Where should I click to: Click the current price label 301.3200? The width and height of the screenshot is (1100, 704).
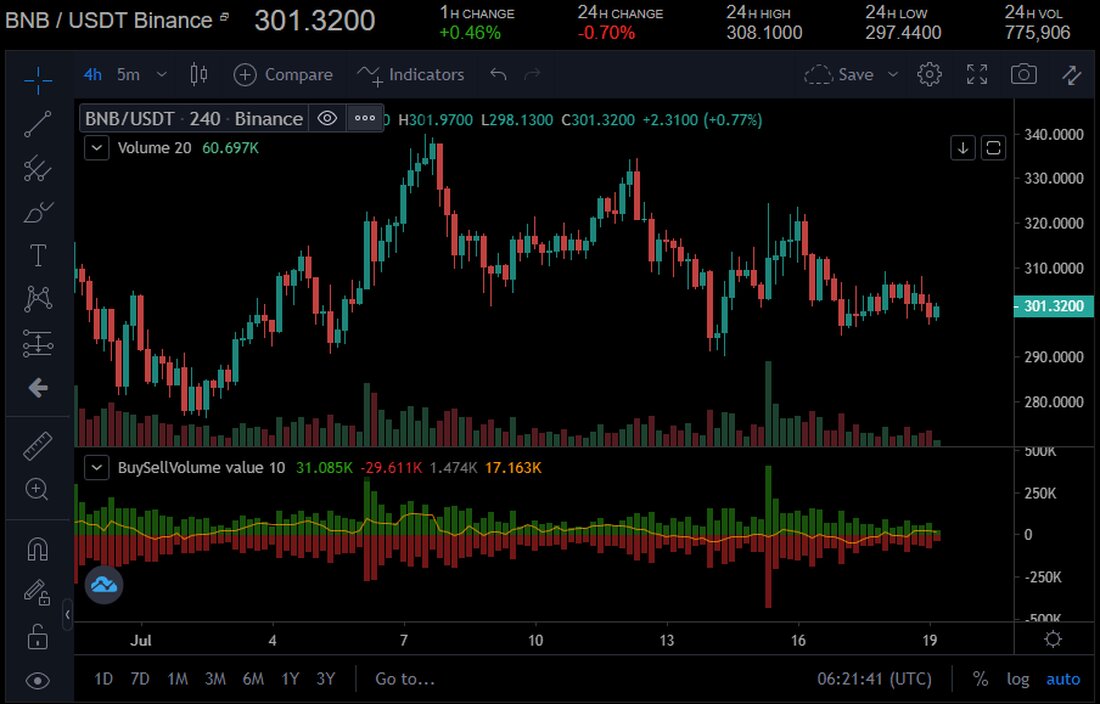1054,306
